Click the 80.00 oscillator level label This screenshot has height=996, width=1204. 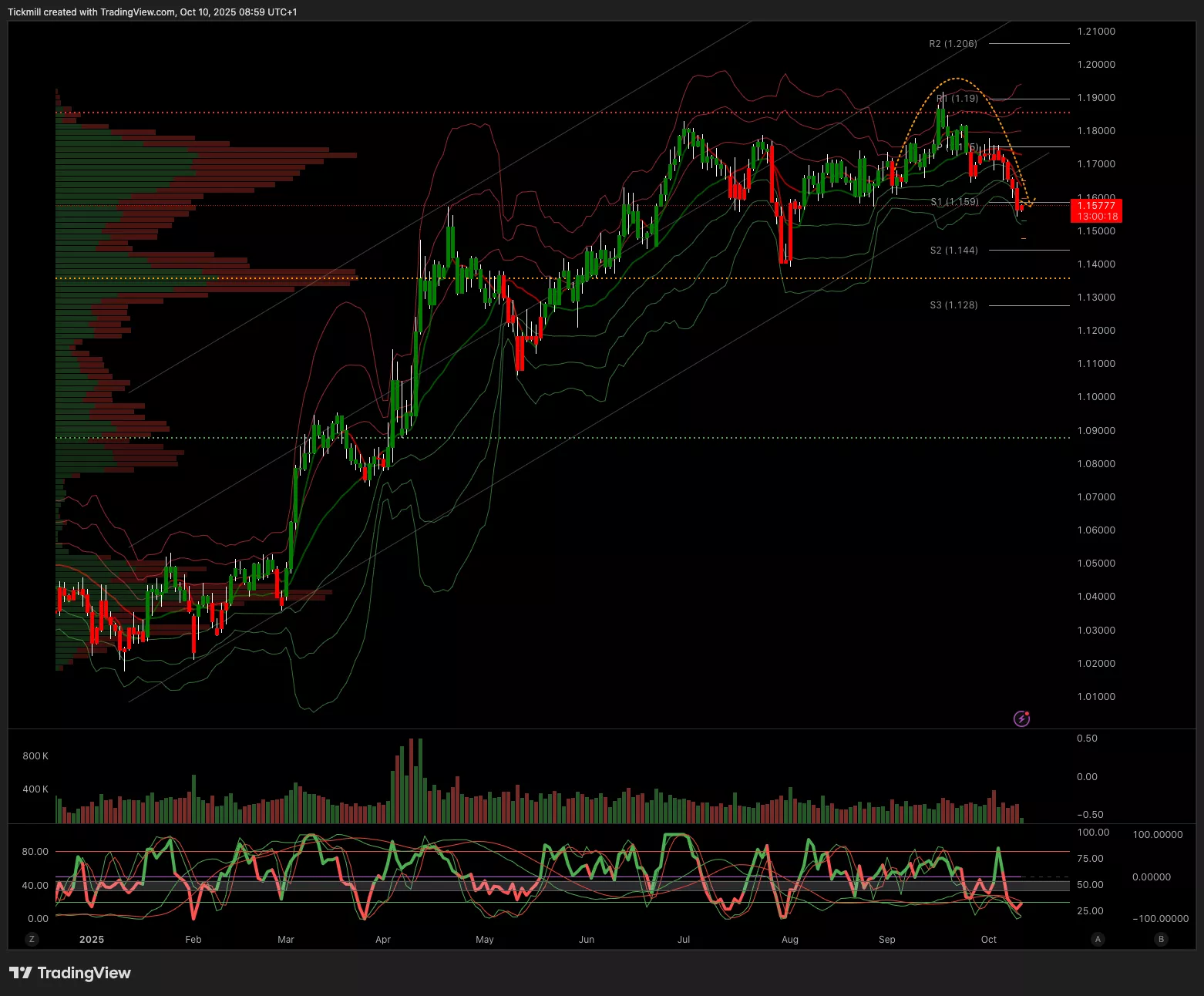pyautogui.click(x=35, y=852)
